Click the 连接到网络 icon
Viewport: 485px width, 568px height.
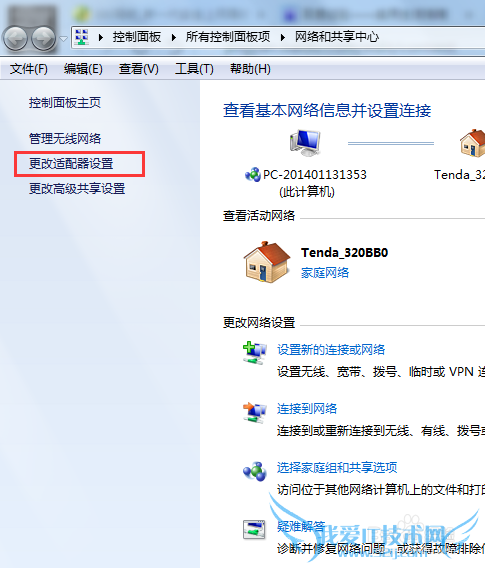[x=255, y=412]
